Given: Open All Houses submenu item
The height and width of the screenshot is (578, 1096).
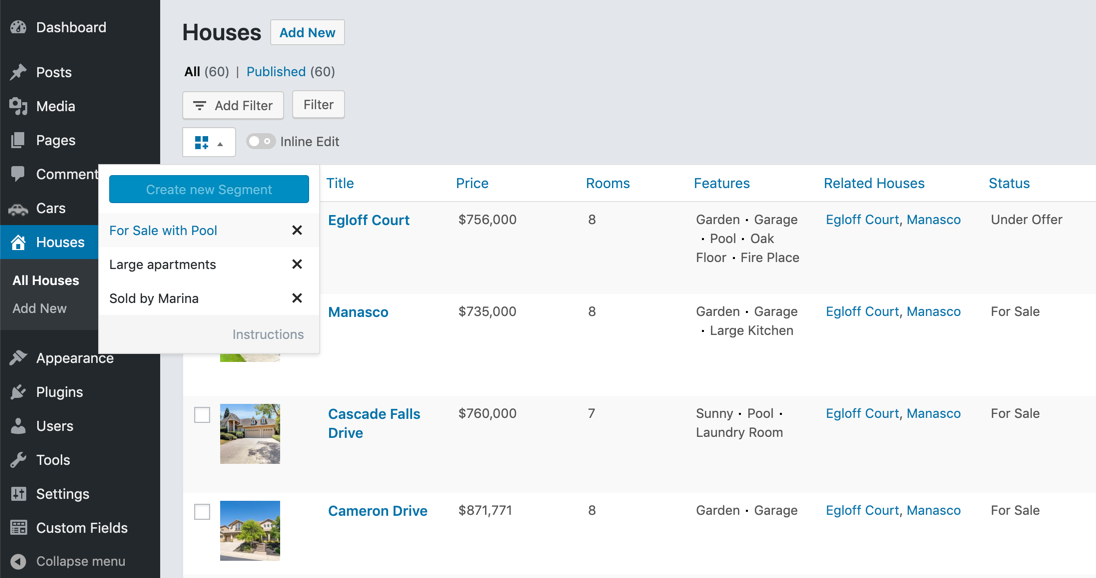Looking at the screenshot, I should click(x=45, y=280).
